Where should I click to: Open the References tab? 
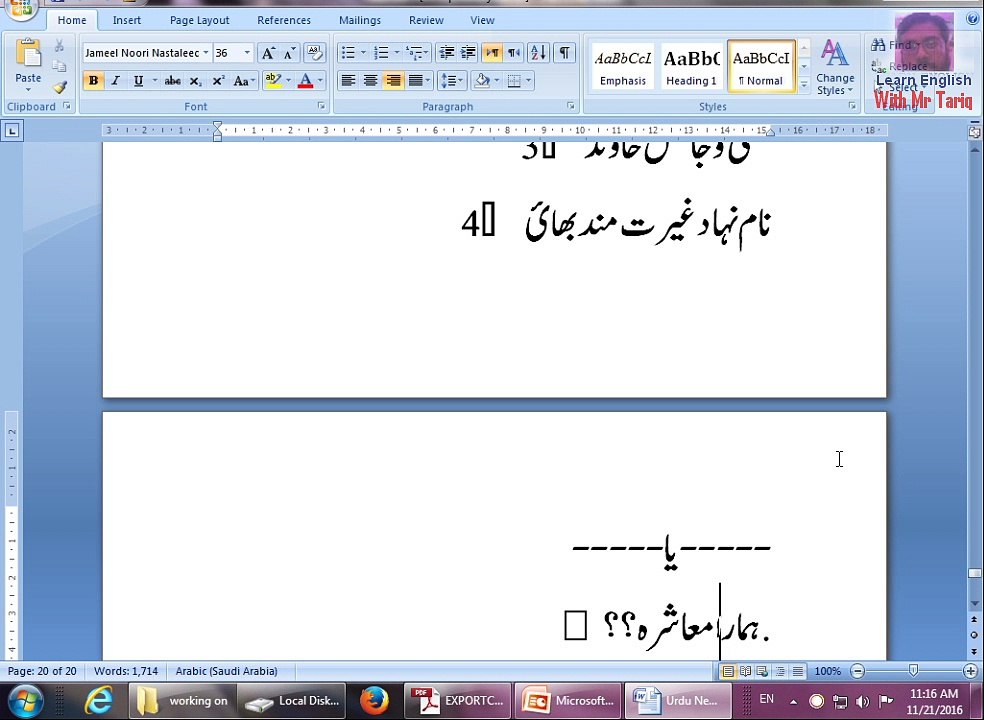click(x=284, y=20)
